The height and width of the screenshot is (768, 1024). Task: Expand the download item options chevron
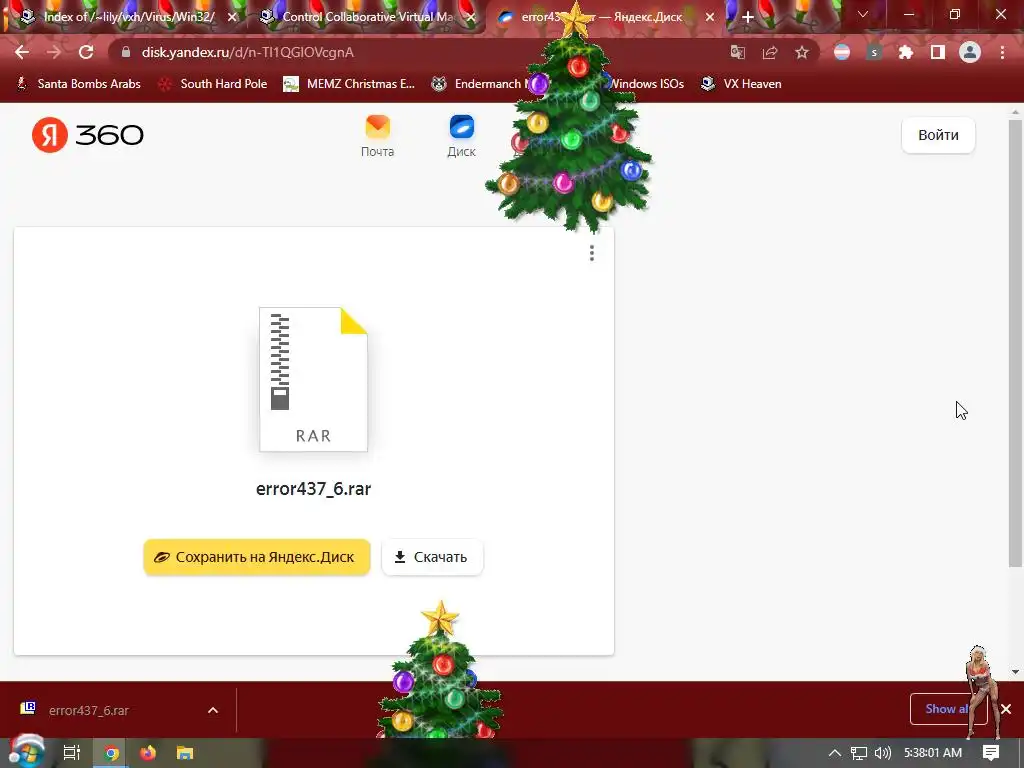[213, 710]
